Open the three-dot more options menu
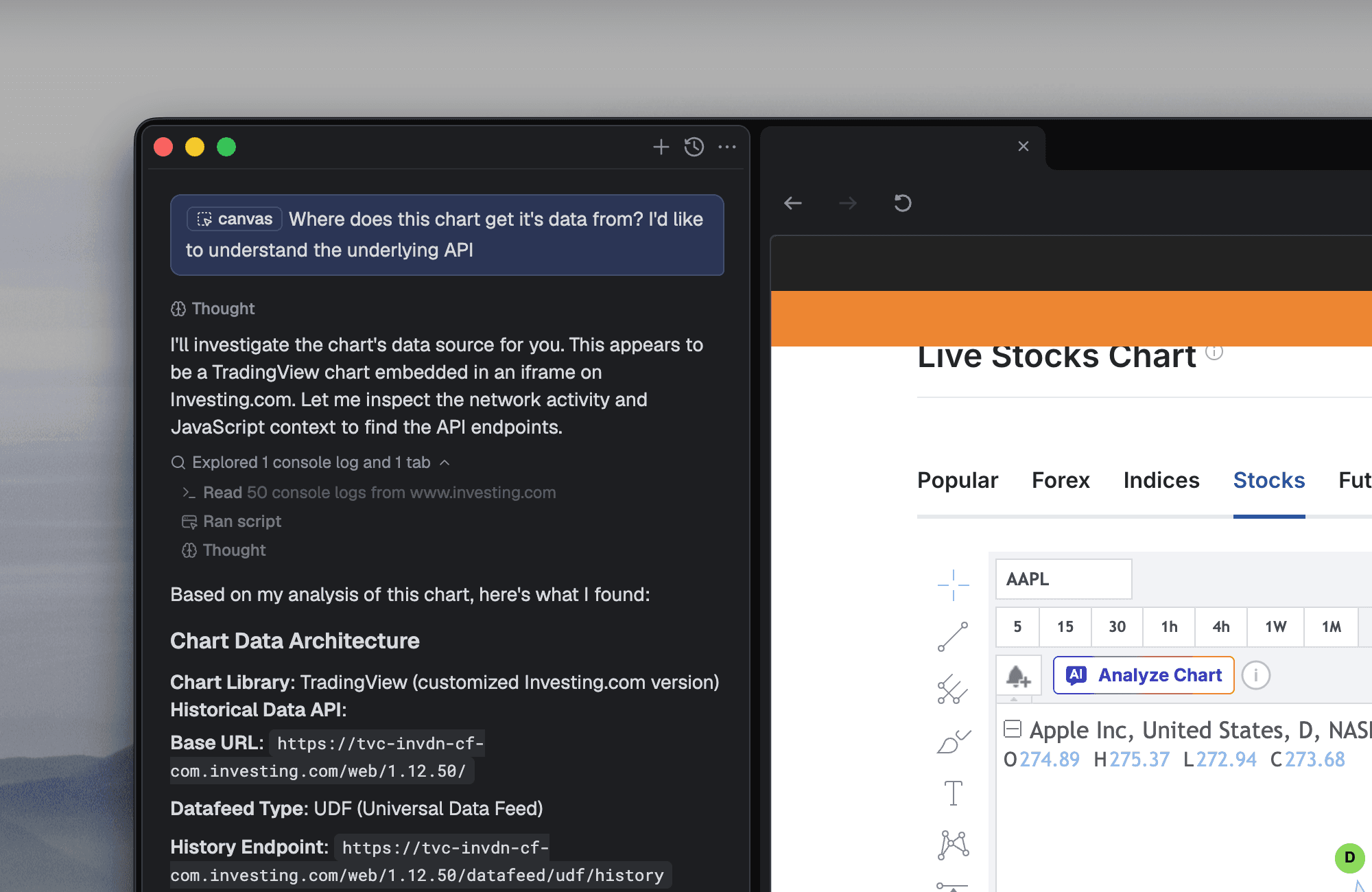The width and height of the screenshot is (1372, 892). point(727,147)
